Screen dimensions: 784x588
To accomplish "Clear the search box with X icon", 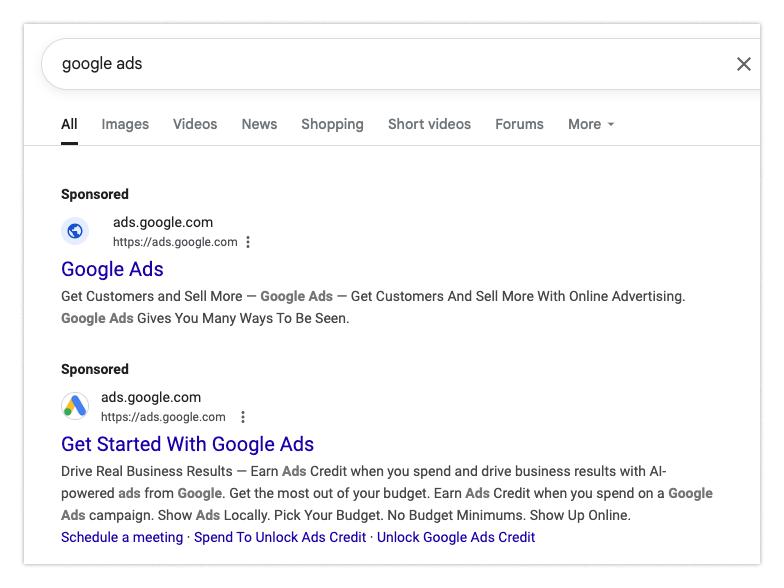I will coord(743,64).
